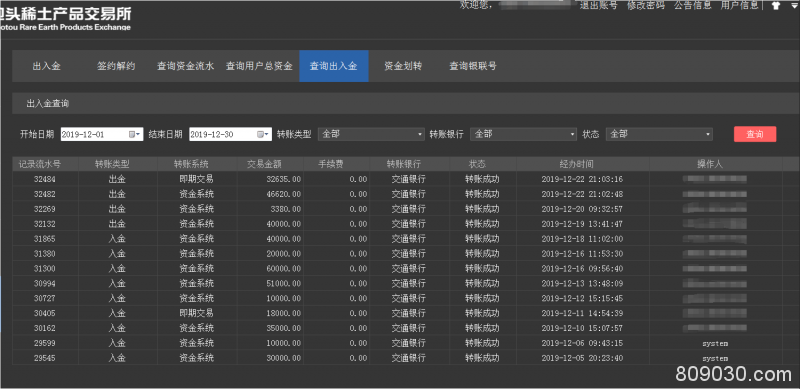This screenshot has width=800, height=389.
Task: Click timestamp 2019-12-20 09:32:57
Action: 582,209
